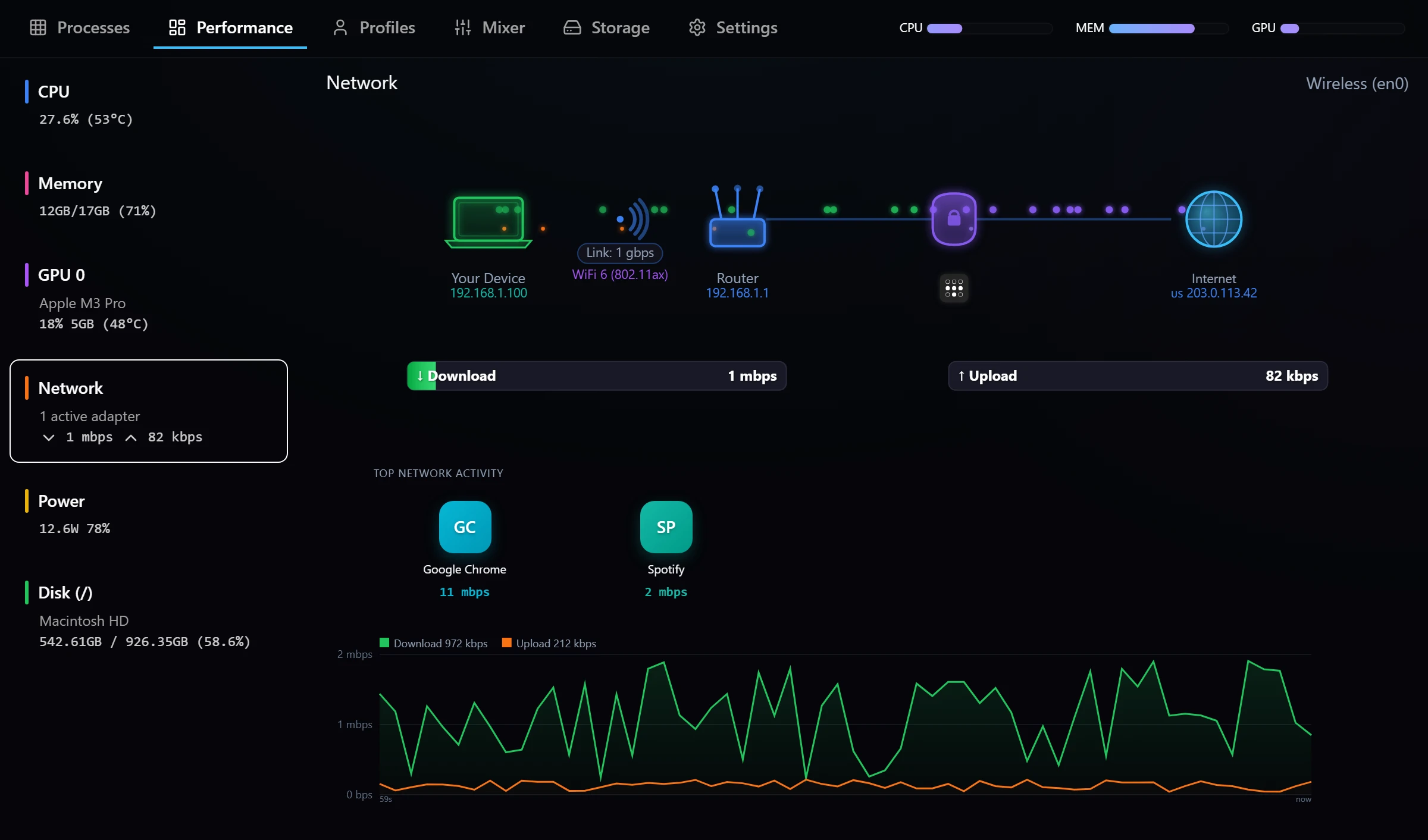Select the Network sidebar card
This screenshot has width=1428, height=840.
click(149, 411)
